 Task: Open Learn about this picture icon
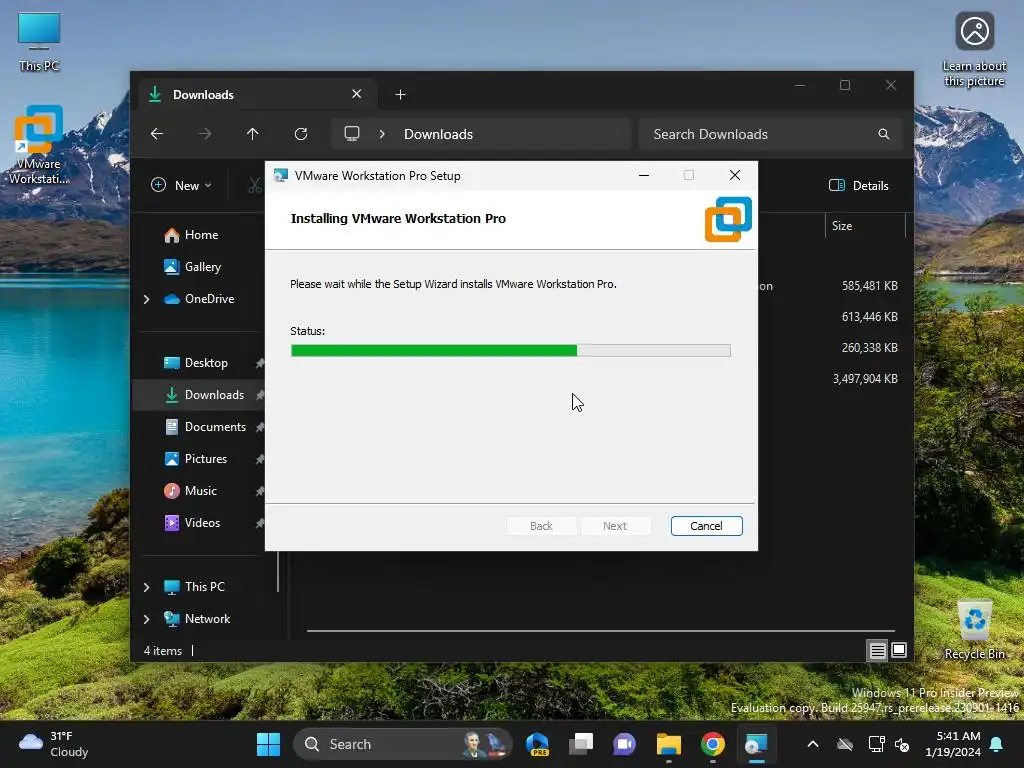coord(974,49)
